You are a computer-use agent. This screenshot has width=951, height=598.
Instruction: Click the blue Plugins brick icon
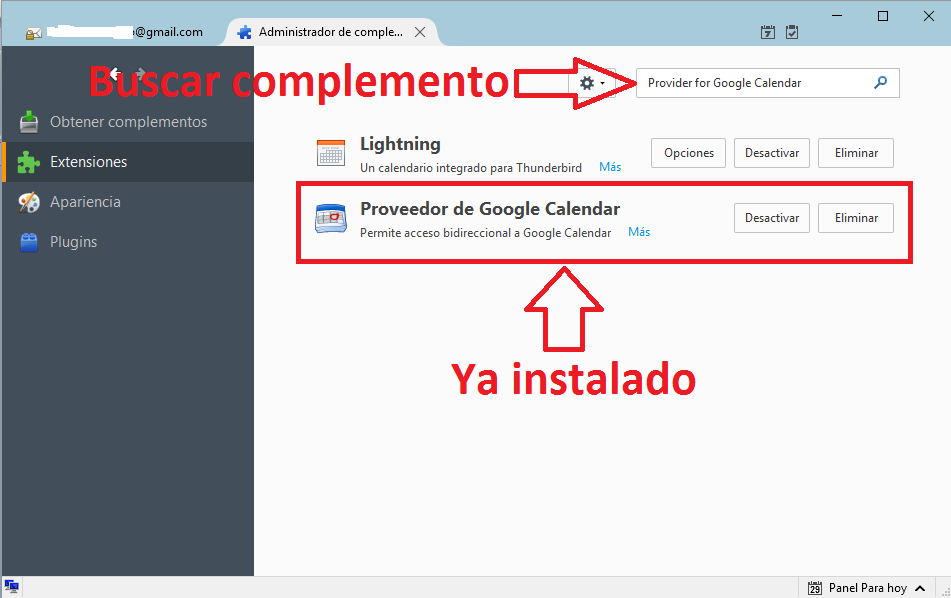pos(29,242)
